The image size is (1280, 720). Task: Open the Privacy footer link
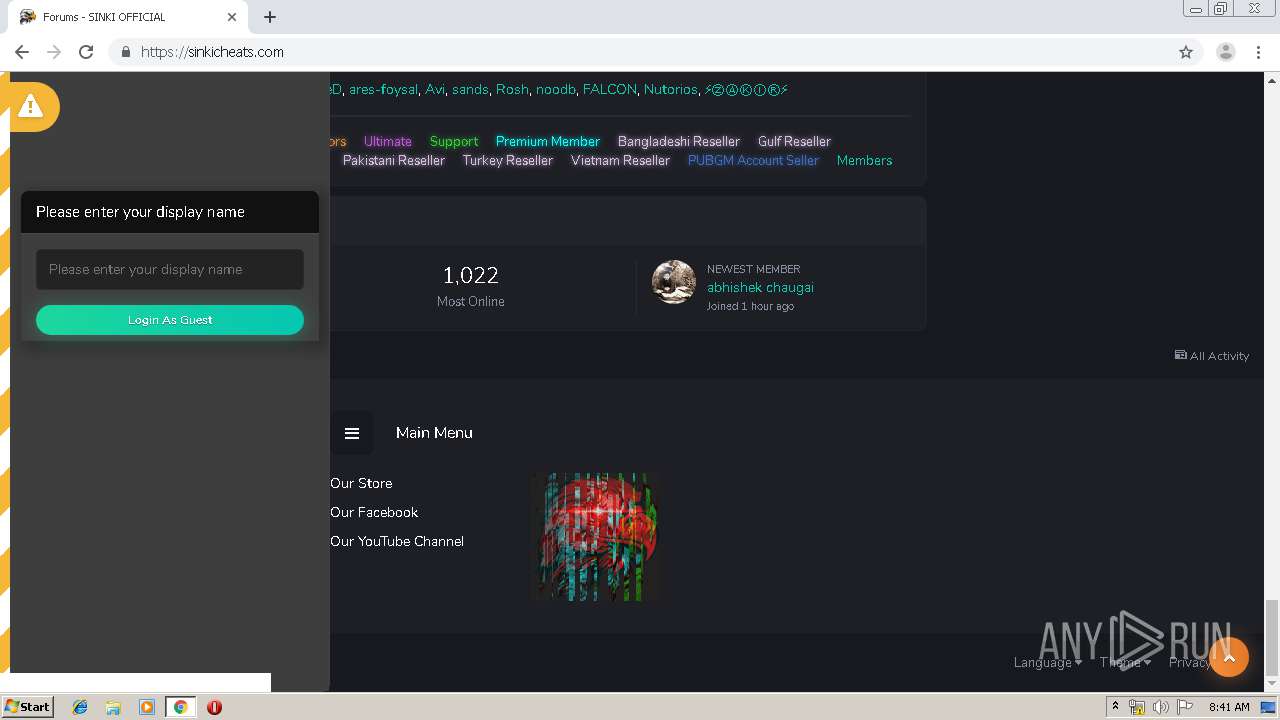point(1189,662)
